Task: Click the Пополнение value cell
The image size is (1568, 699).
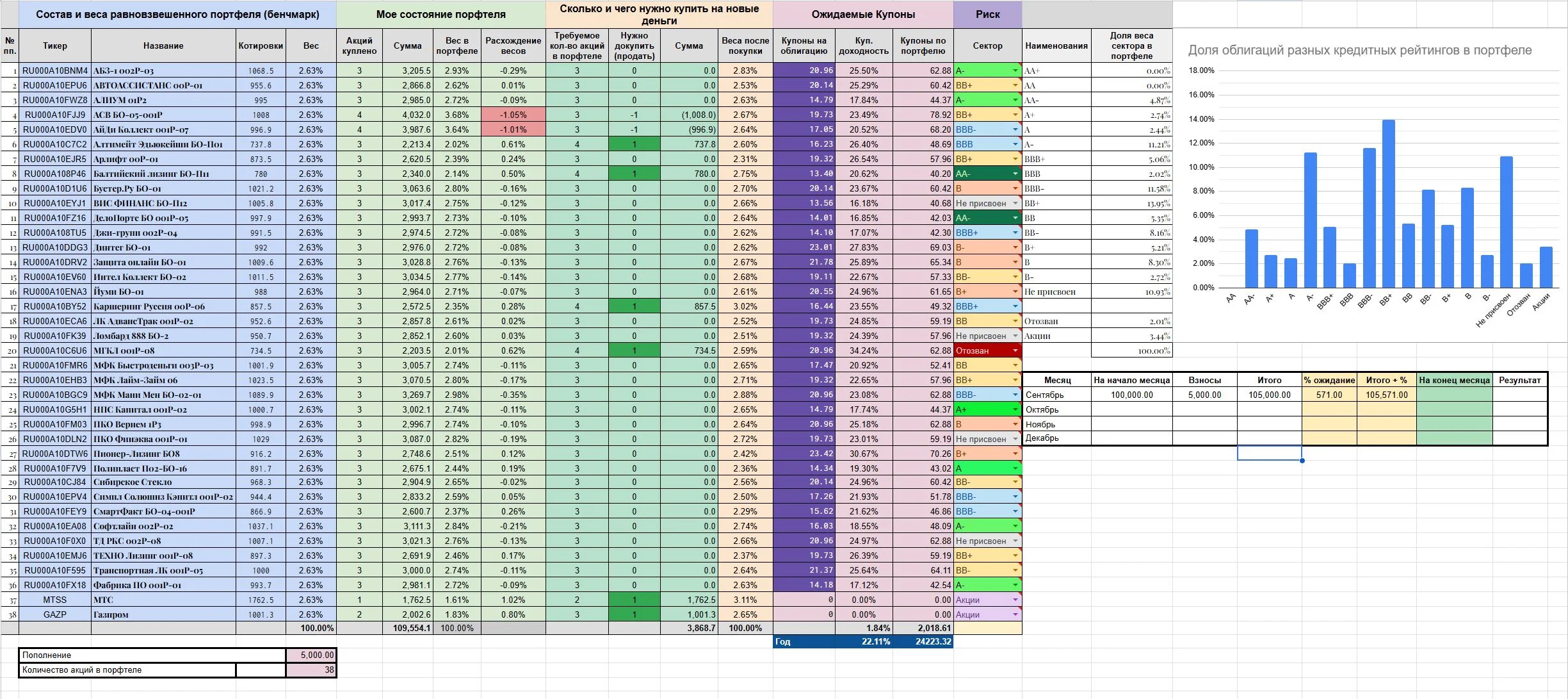Action: coord(311,655)
